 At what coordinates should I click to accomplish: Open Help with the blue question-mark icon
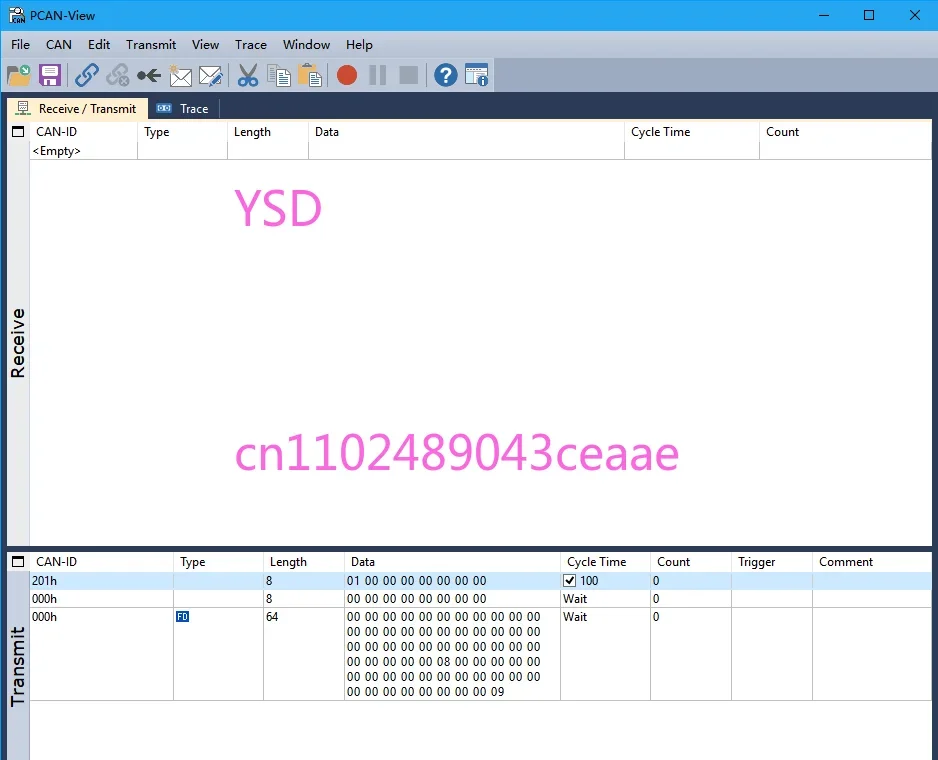(446, 75)
